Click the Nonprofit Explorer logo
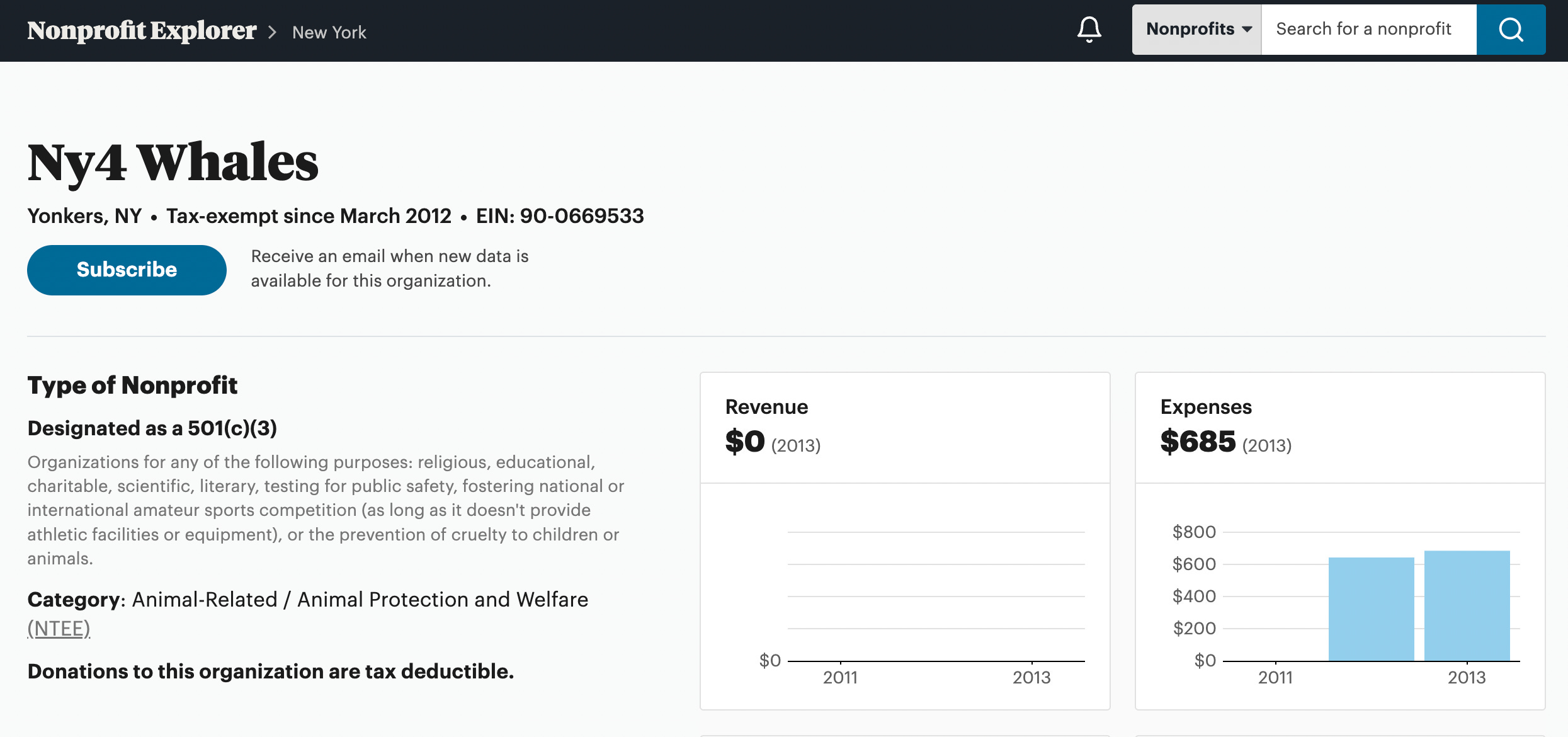 point(142,31)
